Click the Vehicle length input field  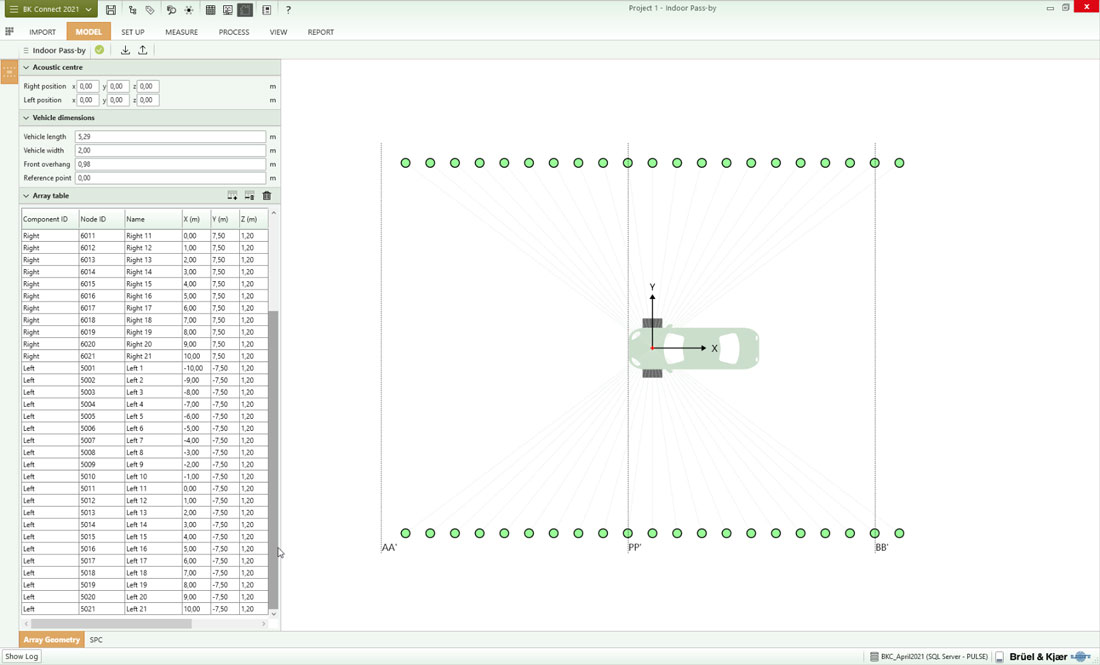[170, 137]
